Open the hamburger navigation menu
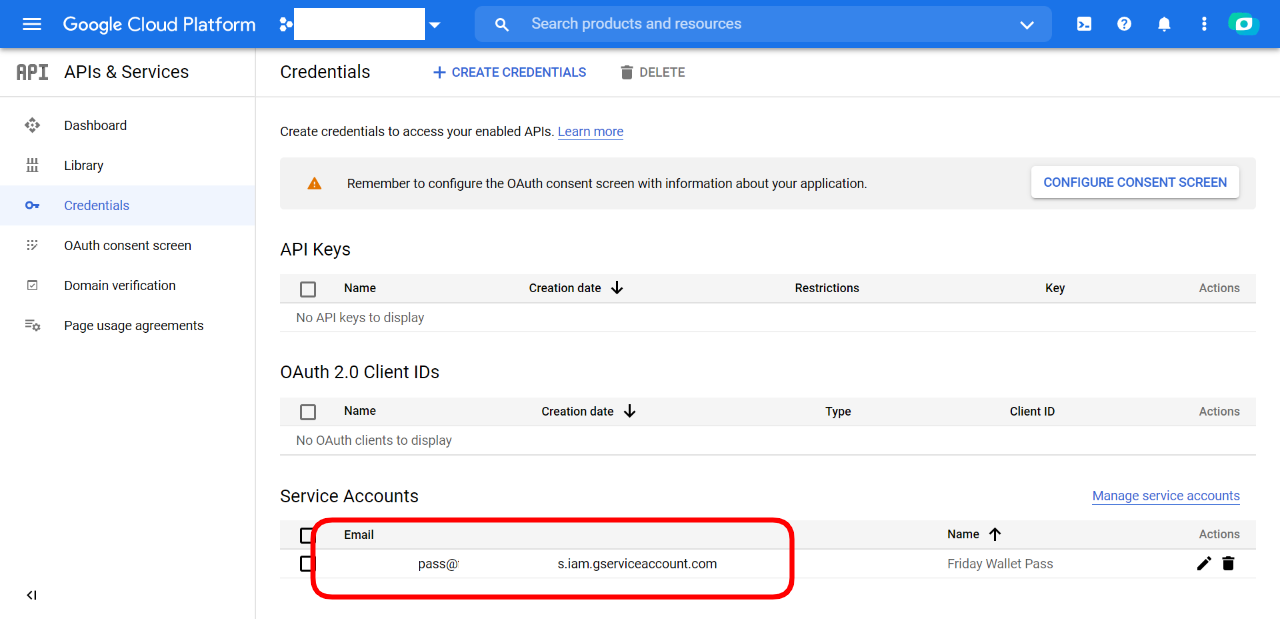The image size is (1280, 619). coord(32,24)
